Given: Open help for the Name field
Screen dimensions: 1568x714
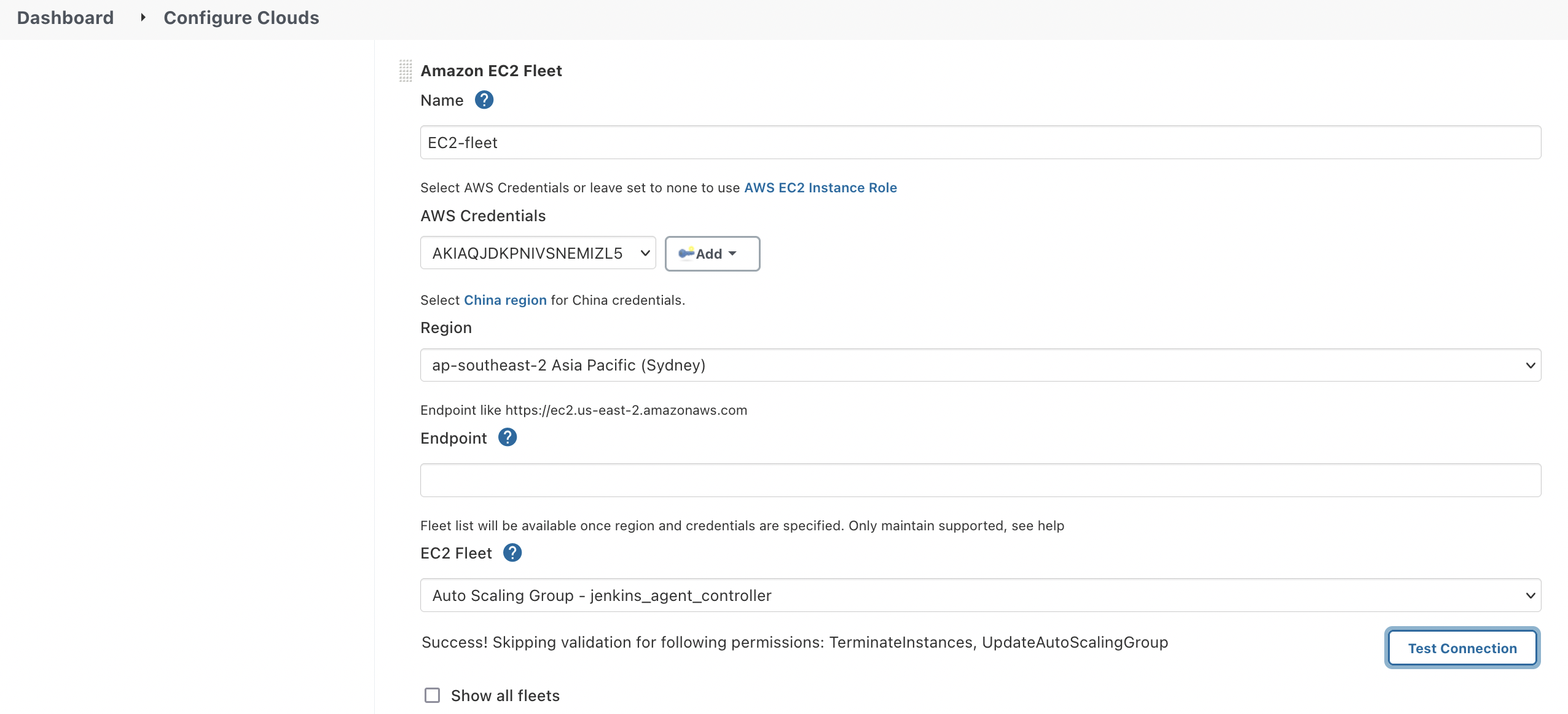Looking at the screenshot, I should pos(484,100).
